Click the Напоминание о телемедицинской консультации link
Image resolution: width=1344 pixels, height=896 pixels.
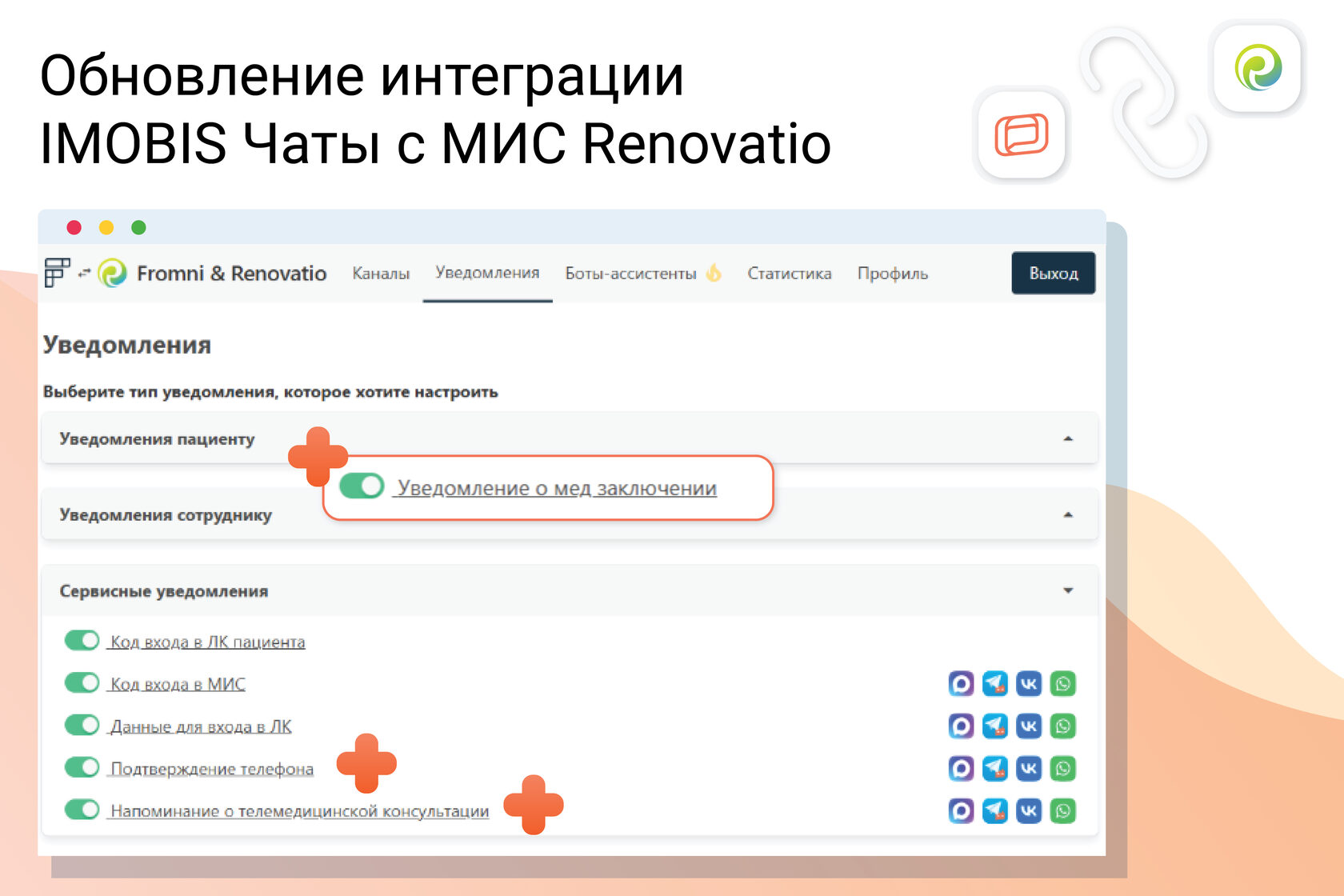(299, 811)
